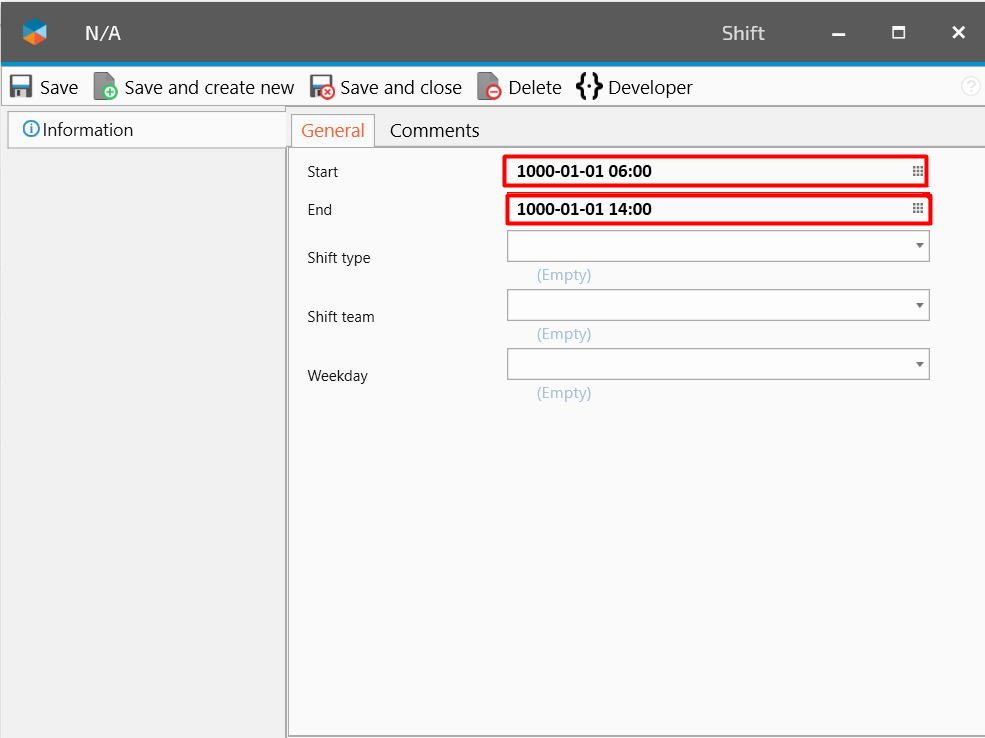Click the (Empty) text under Shift type

point(564,275)
